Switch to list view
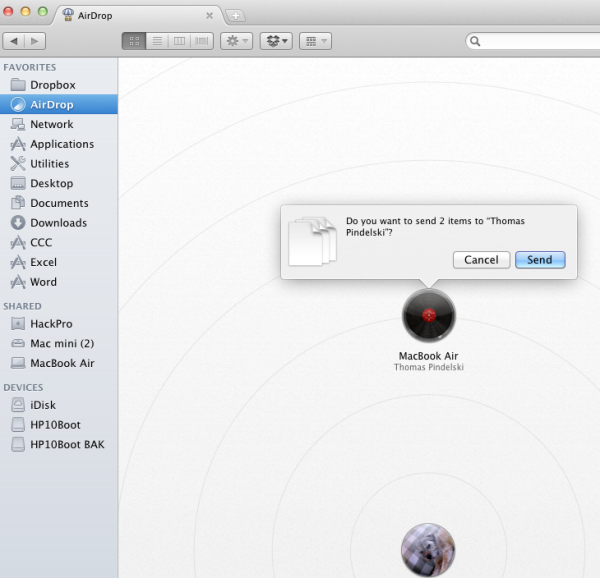Image resolution: width=600 pixels, height=578 pixels. (x=157, y=41)
